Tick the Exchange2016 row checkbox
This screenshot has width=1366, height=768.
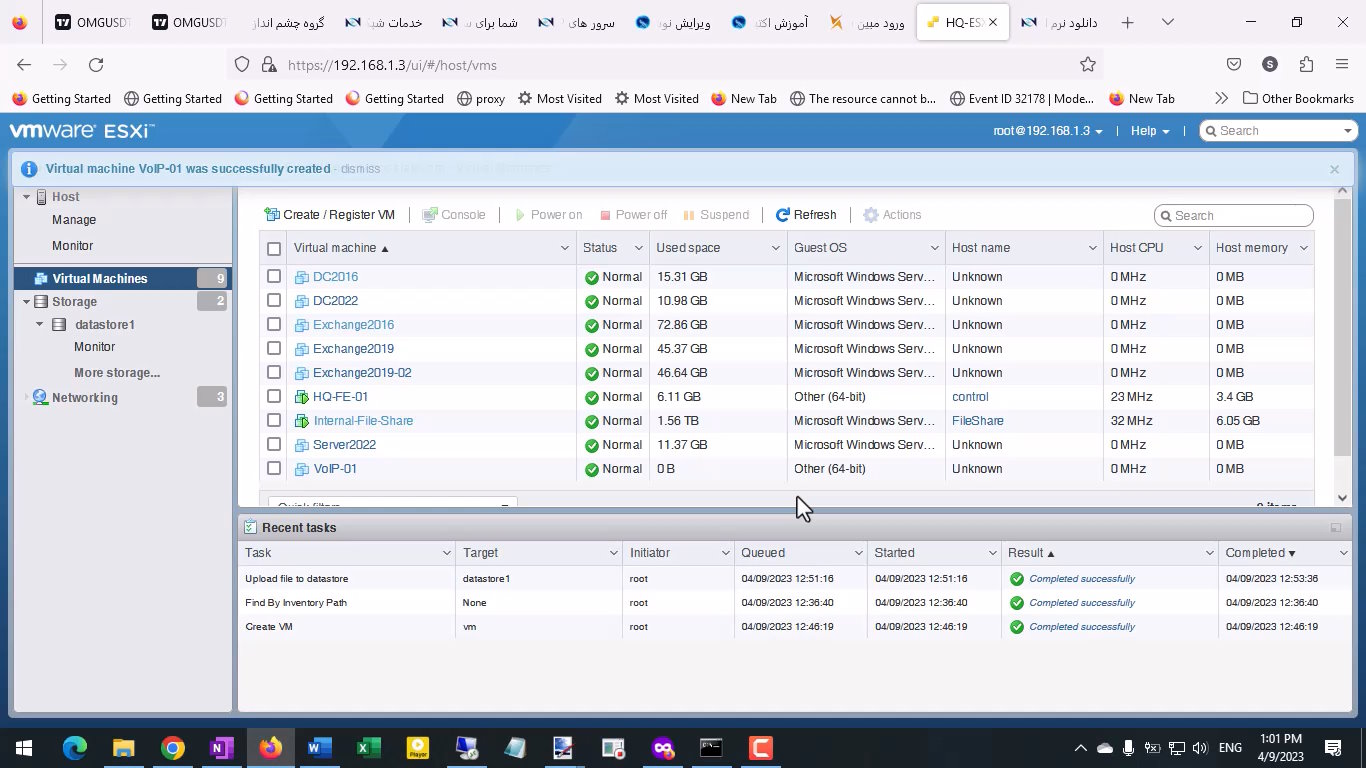coord(274,325)
